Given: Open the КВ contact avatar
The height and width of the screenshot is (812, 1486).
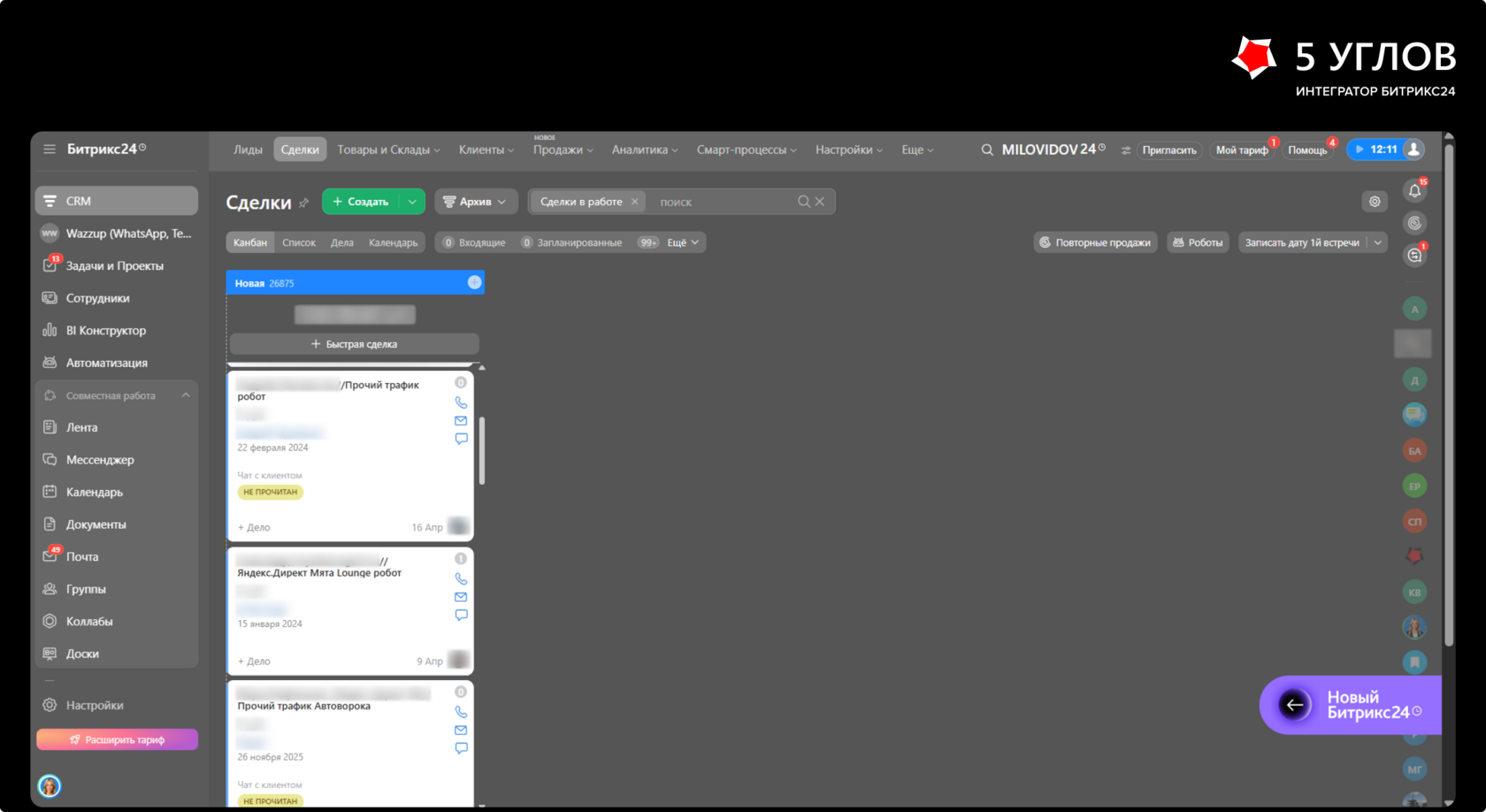Looking at the screenshot, I should [x=1415, y=593].
